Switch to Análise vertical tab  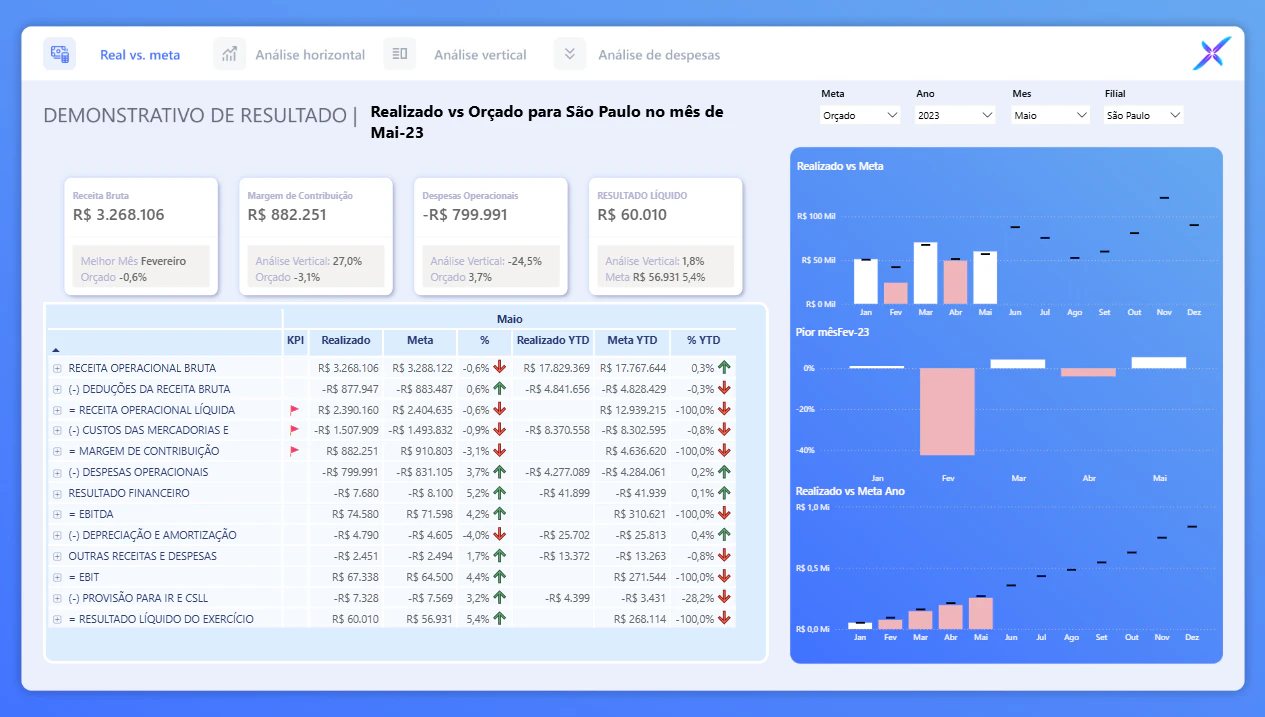point(480,55)
